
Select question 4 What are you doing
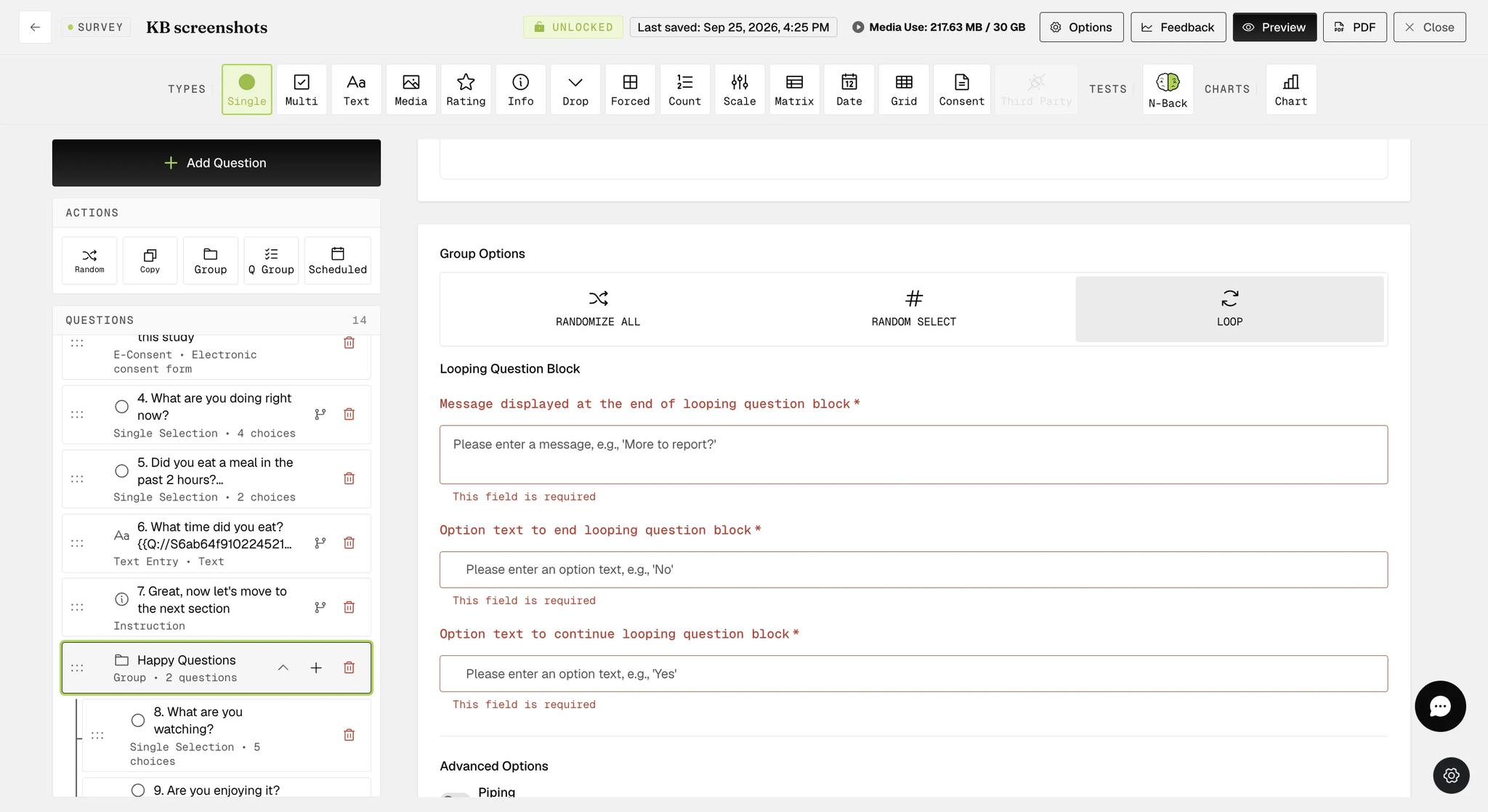coord(217,415)
